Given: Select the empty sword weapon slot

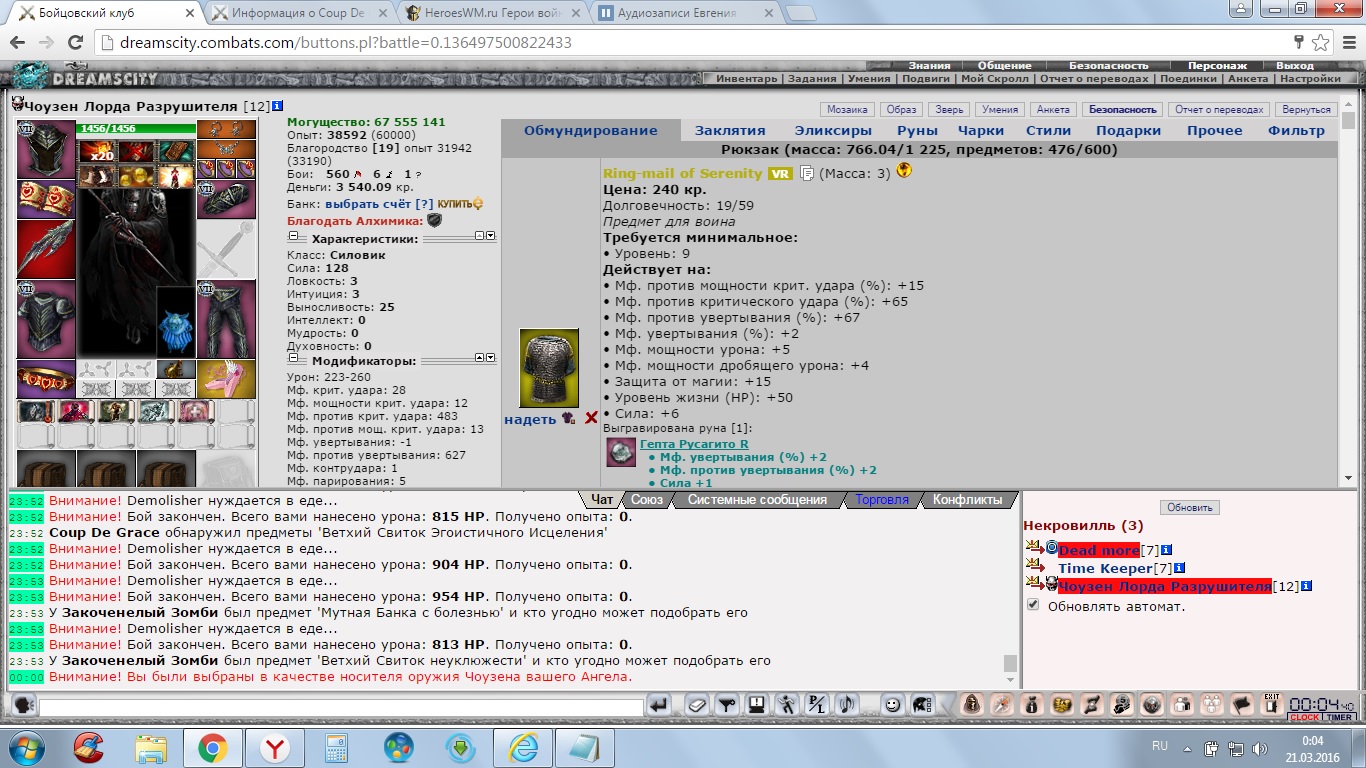Looking at the screenshot, I should (226, 249).
